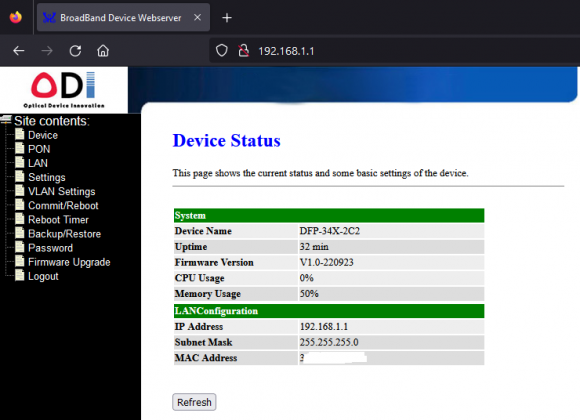Reload the page with the refresh icon
This screenshot has width=580, height=420.
coord(75,51)
